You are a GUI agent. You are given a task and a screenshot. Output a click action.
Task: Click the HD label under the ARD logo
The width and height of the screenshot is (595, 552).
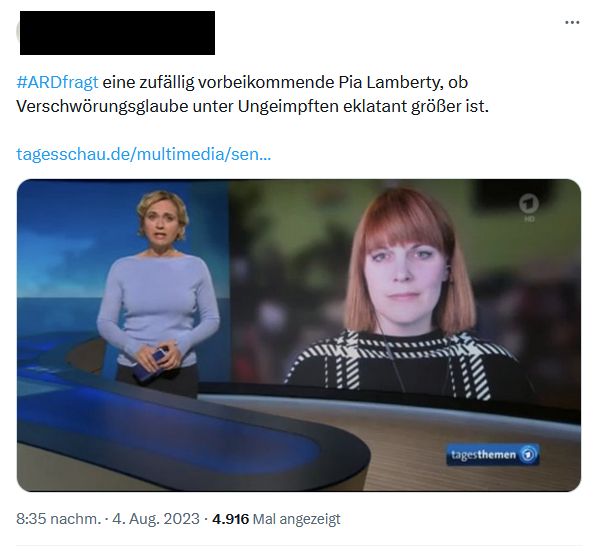click(x=529, y=219)
